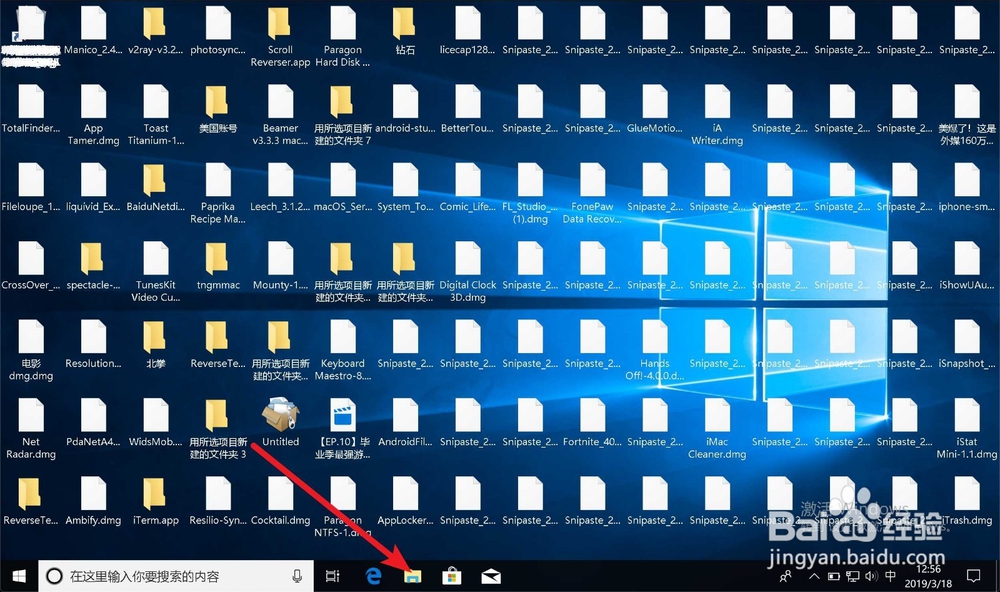Select the Fortnite_40 file
The width and height of the screenshot is (1000, 592).
[x=592, y=422]
